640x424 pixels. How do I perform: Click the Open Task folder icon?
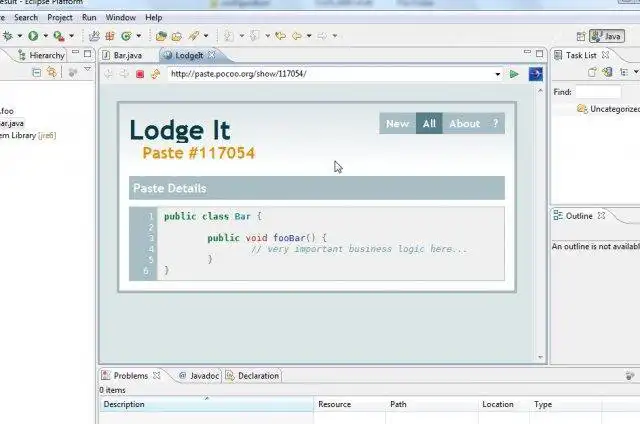pyautogui.click(x=177, y=37)
